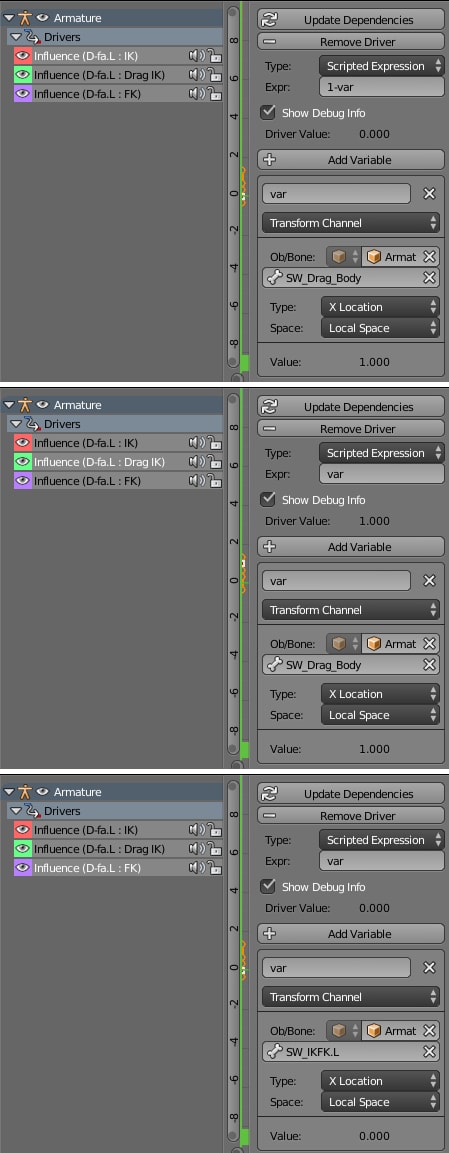Click the lock icon on the FK driver row in the bottom panel

[213, 868]
